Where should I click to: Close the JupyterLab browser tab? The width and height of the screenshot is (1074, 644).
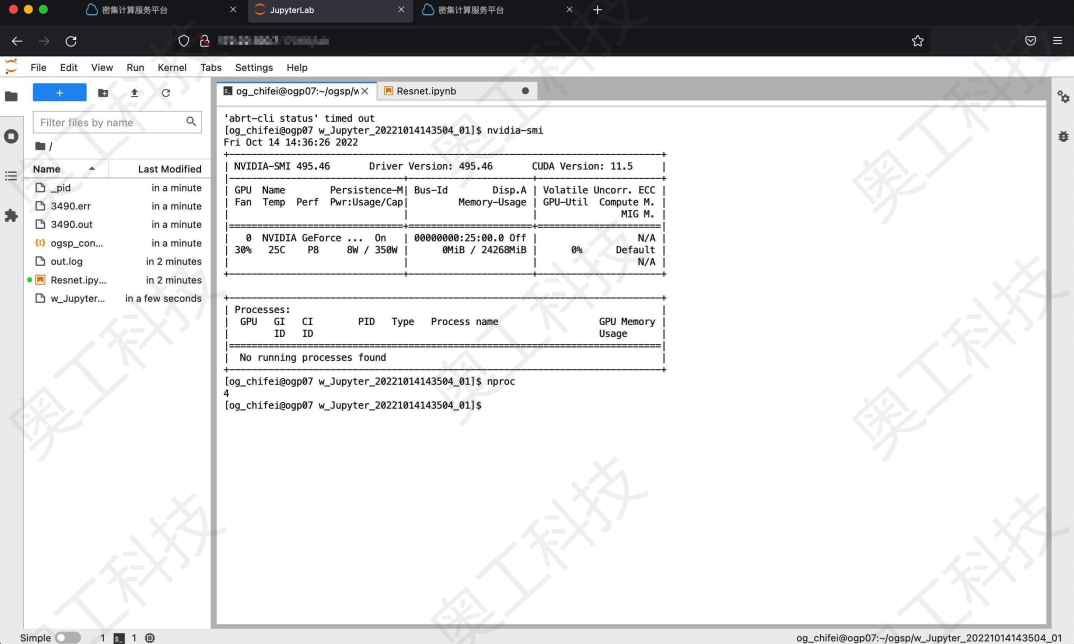coord(401,10)
